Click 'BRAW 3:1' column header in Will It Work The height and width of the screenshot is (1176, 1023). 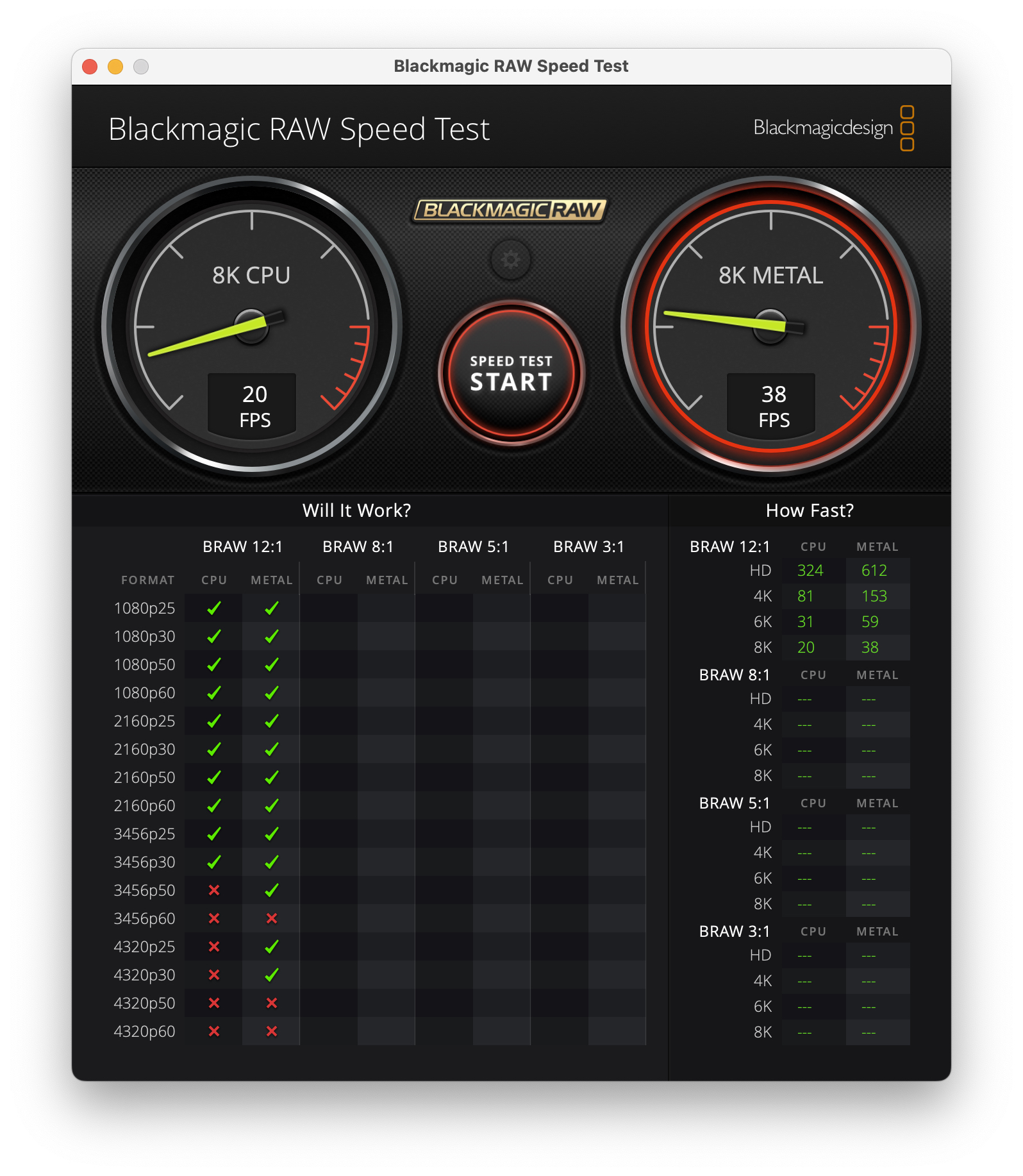(x=588, y=547)
